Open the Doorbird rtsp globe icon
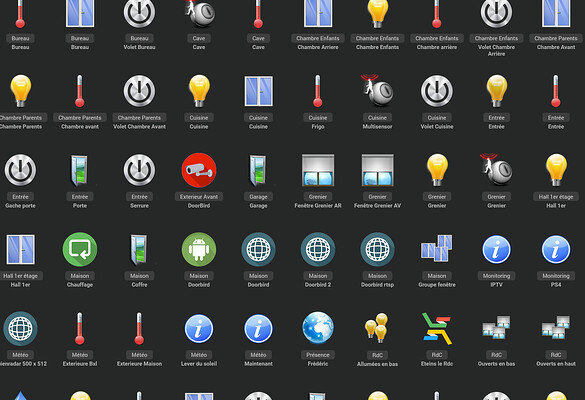Viewport: 585px width, 400px height. point(378,249)
